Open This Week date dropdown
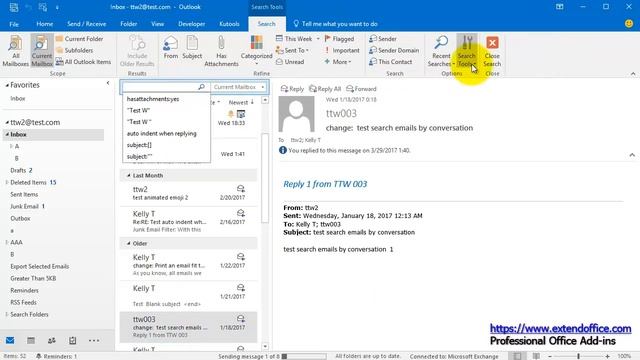 tap(298, 39)
